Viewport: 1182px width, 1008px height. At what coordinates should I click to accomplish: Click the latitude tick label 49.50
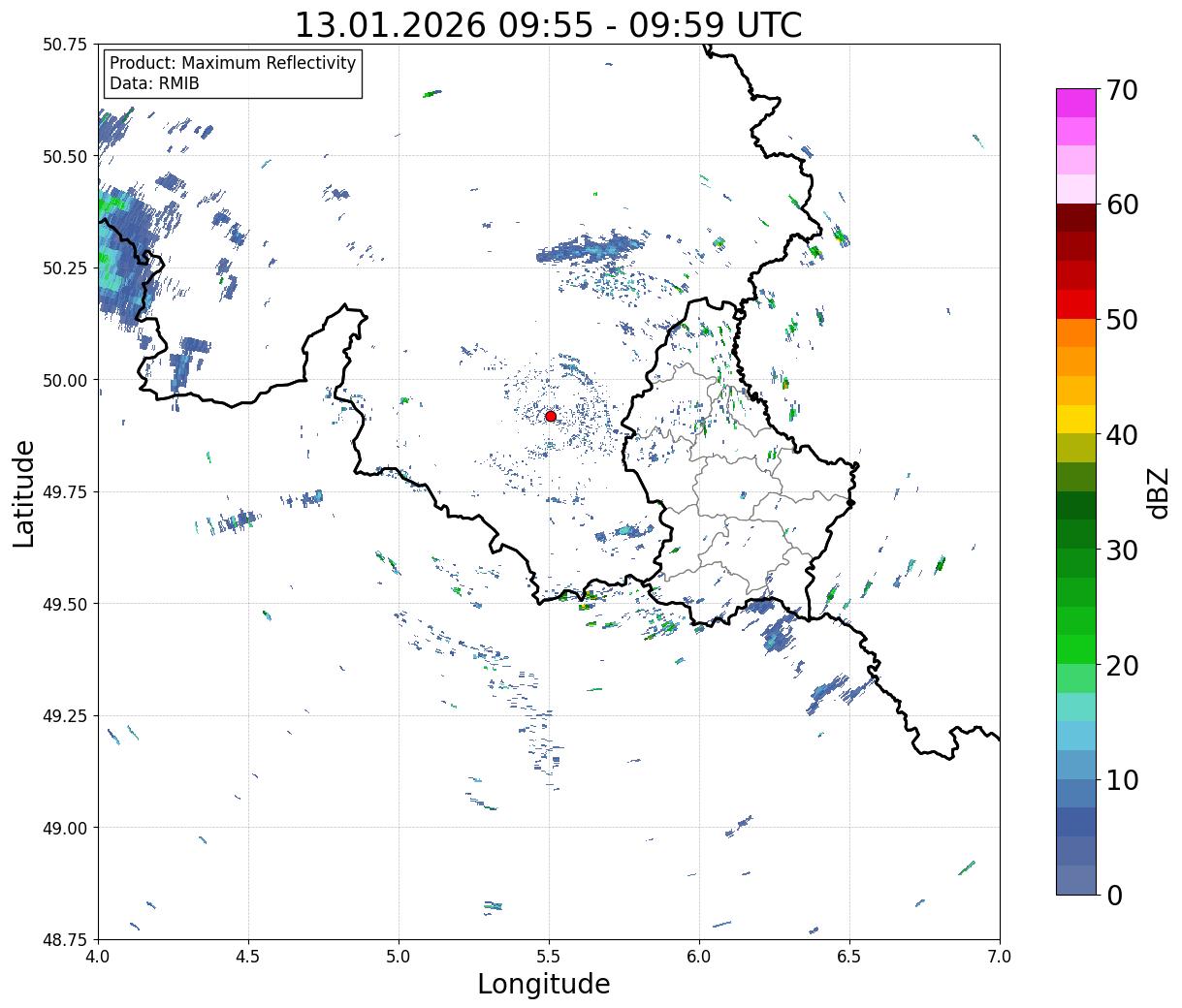click(x=65, y=604)
